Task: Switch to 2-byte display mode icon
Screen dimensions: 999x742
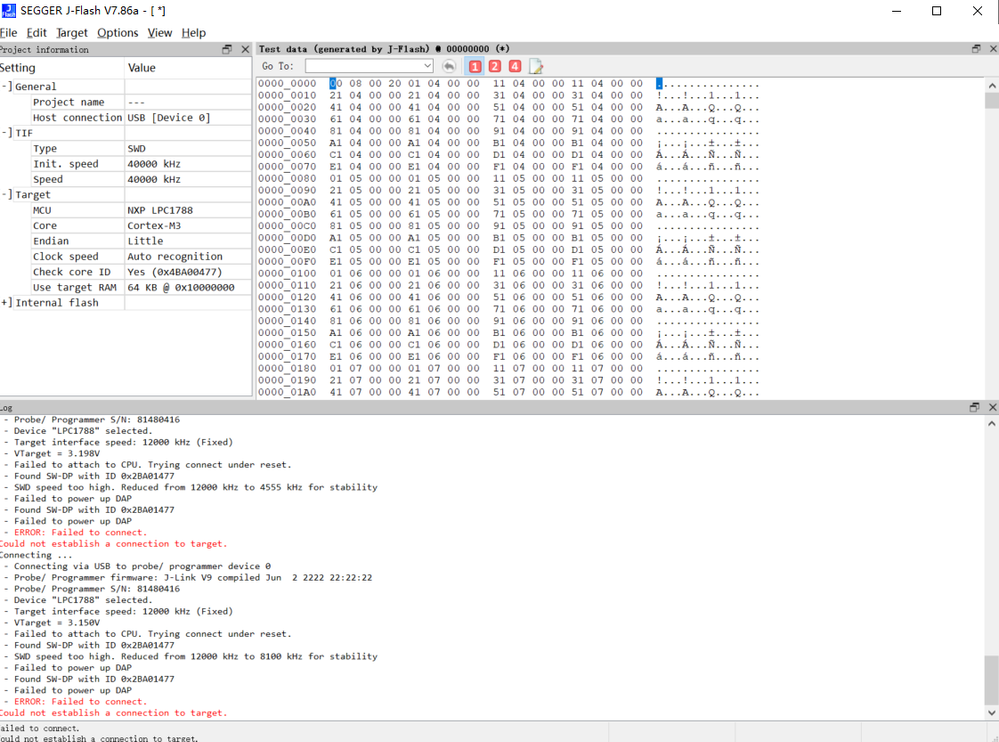Action: pos(494,66)
